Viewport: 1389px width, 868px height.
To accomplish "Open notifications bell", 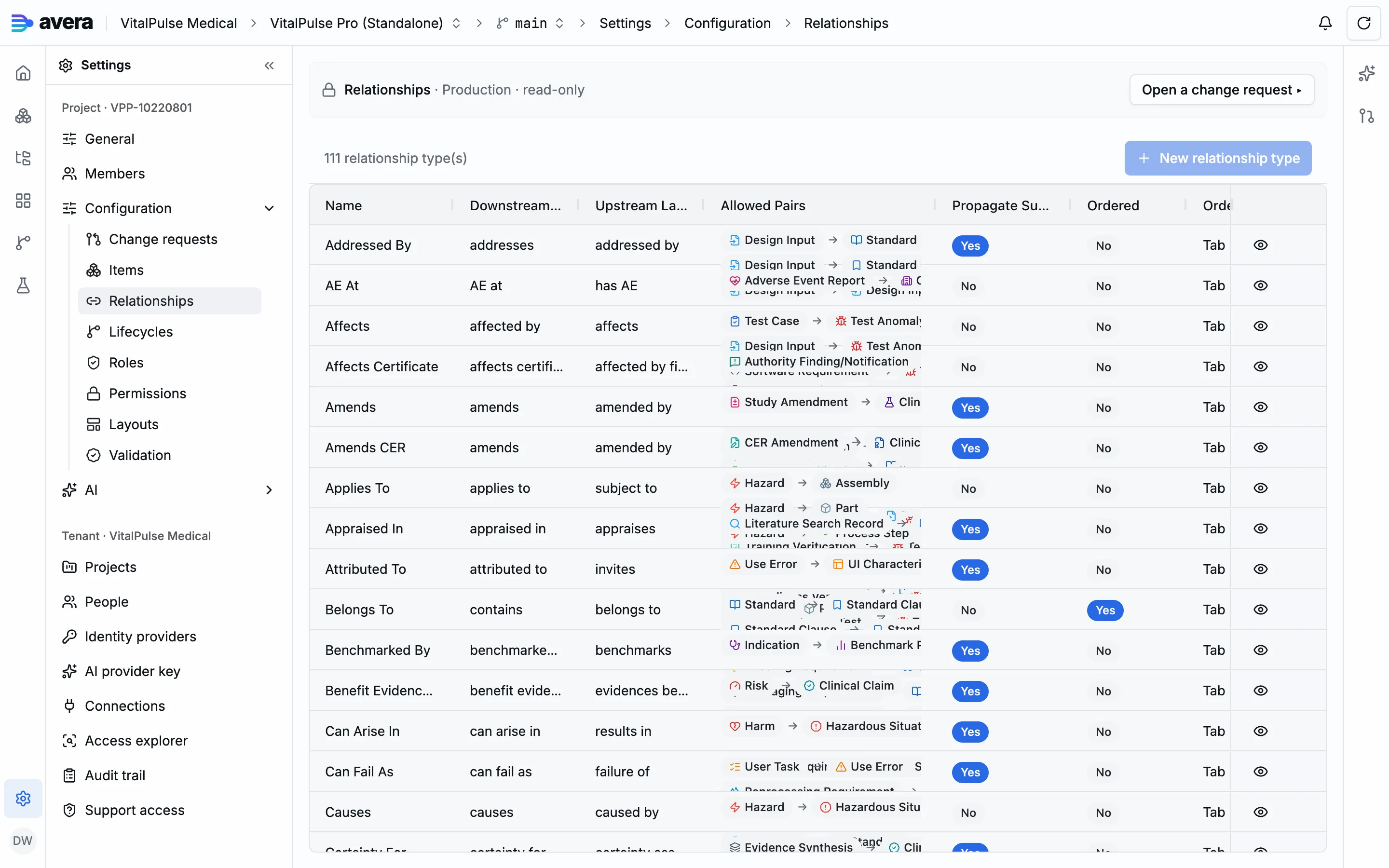I will pyautogui.click(x=1325, y=23).
